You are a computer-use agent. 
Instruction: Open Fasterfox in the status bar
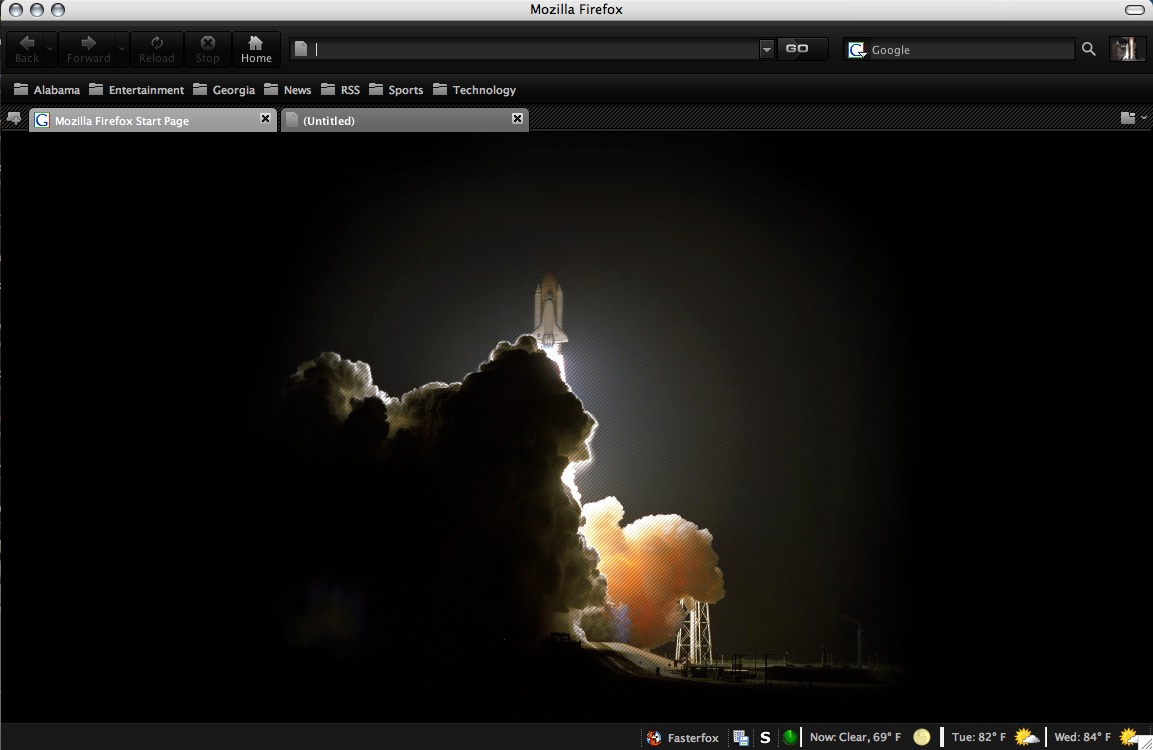pos(682,738)
